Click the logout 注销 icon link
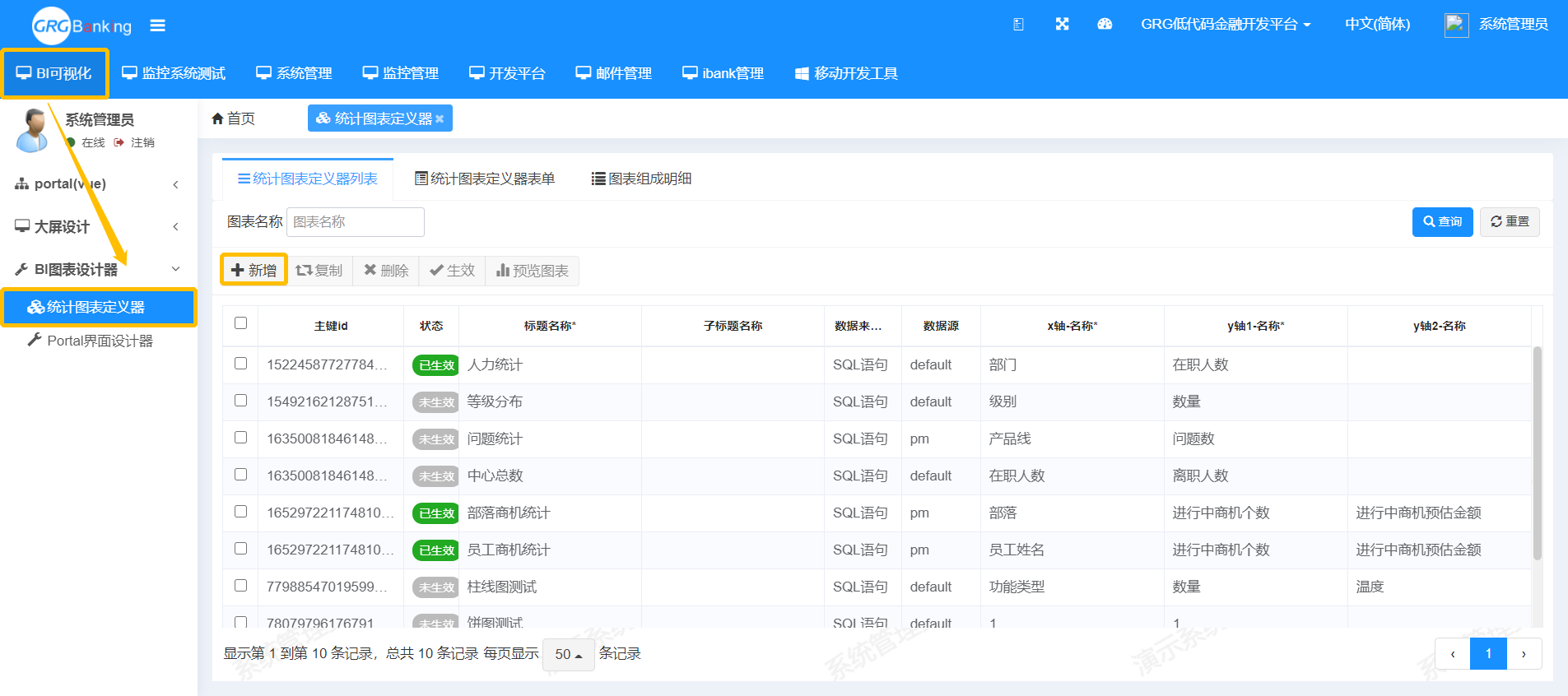Viewport: 1568px width, 696px height. pyautogui.click(x=134, y=142)
